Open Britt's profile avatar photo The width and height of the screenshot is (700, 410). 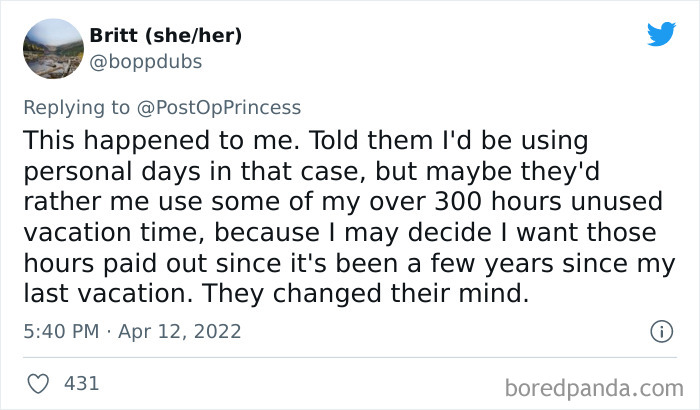(51, 48)
